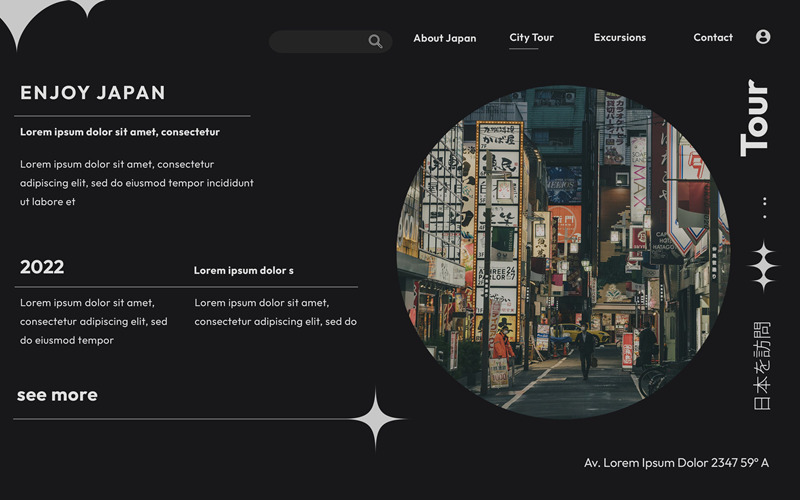This screenshot has height=500, width=800.
Task: Go to the Excursions page
Action: (619, 38)
